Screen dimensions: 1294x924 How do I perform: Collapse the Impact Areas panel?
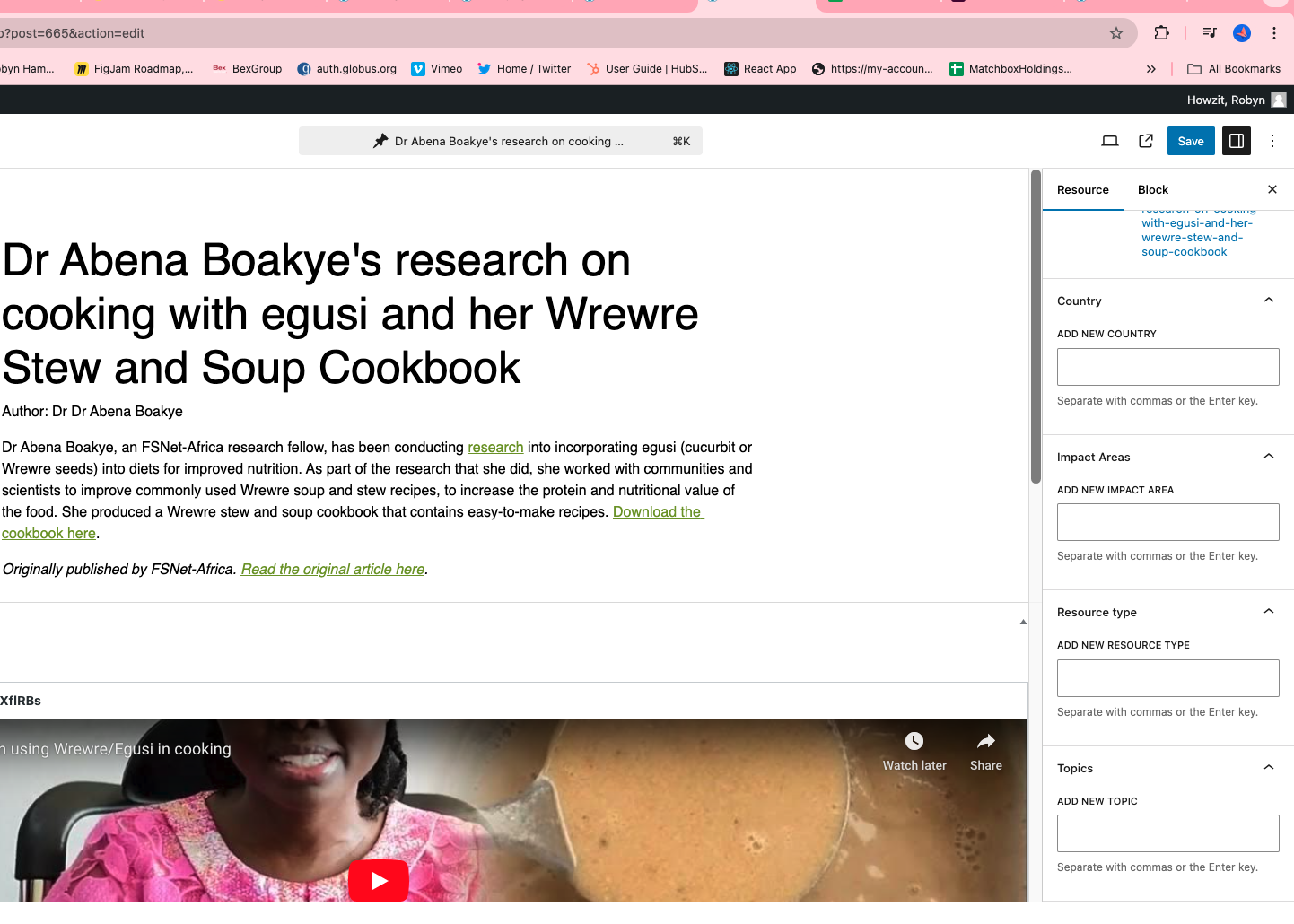tap(1268, 457)
